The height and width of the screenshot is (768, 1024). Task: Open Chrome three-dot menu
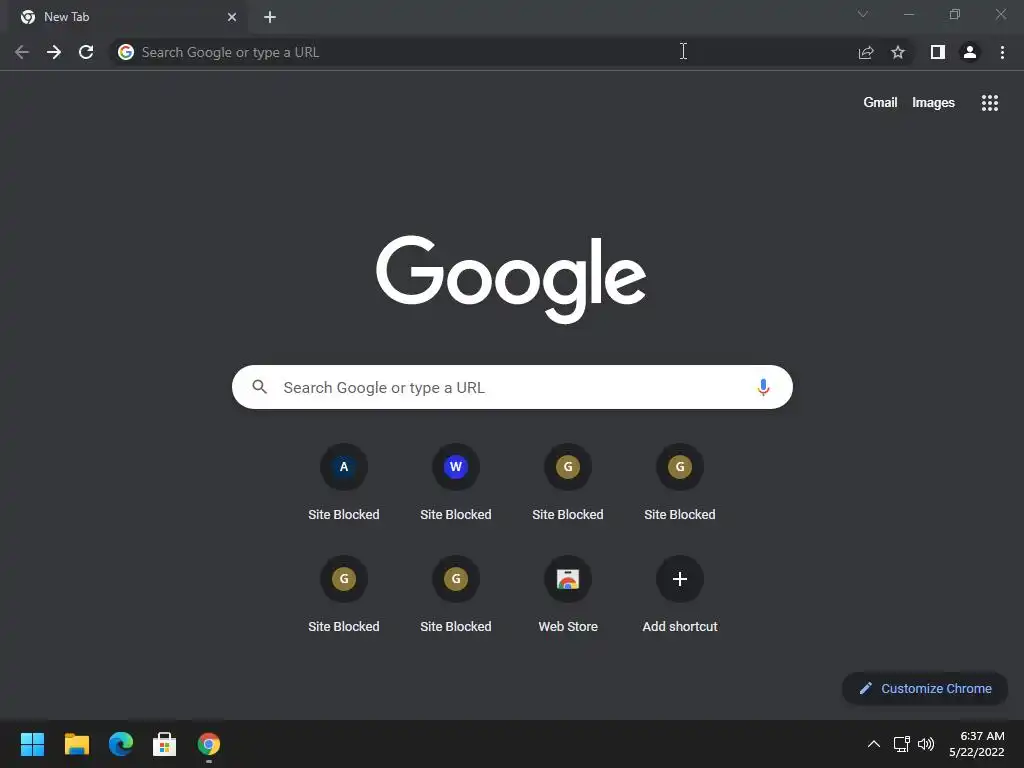coord(1002,52)
